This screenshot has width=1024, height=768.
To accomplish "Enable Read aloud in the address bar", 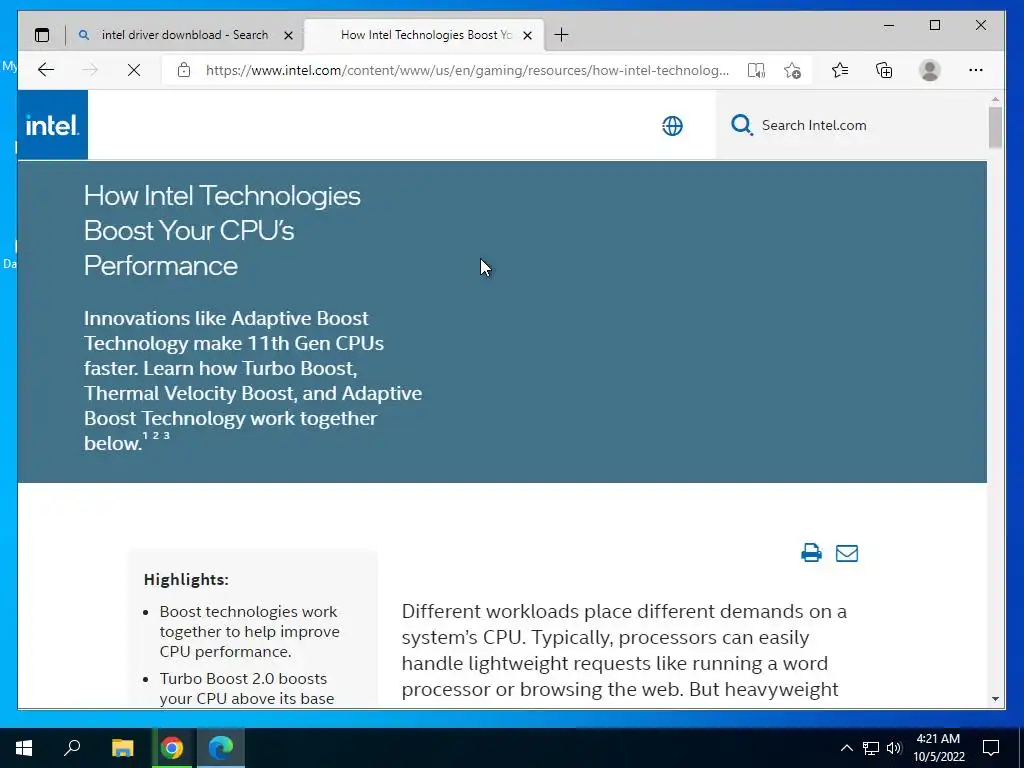I will (x=756, y=70).
